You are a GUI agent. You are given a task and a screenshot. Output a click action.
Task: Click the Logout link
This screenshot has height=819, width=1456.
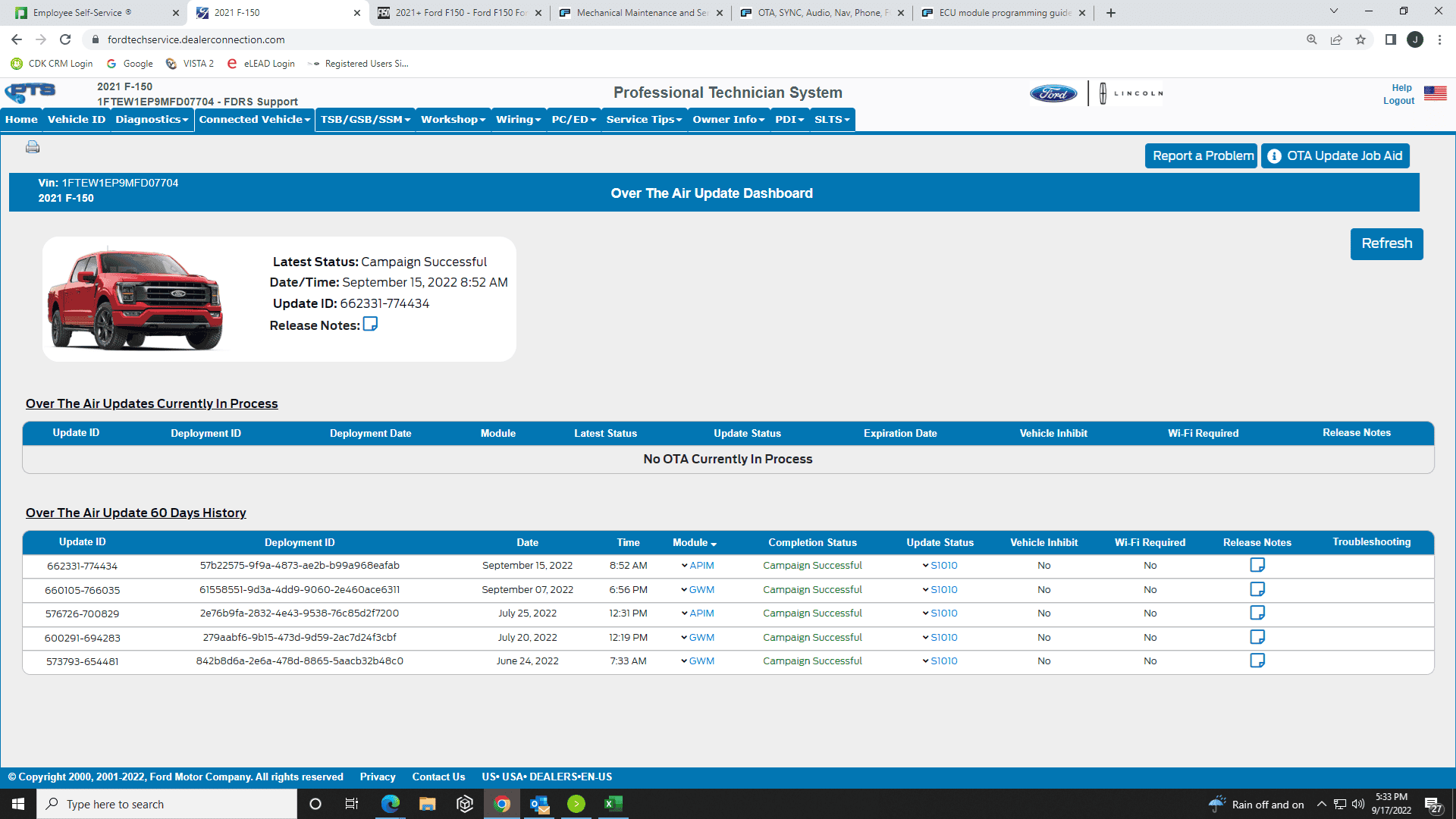click(x=1398, y=101)
